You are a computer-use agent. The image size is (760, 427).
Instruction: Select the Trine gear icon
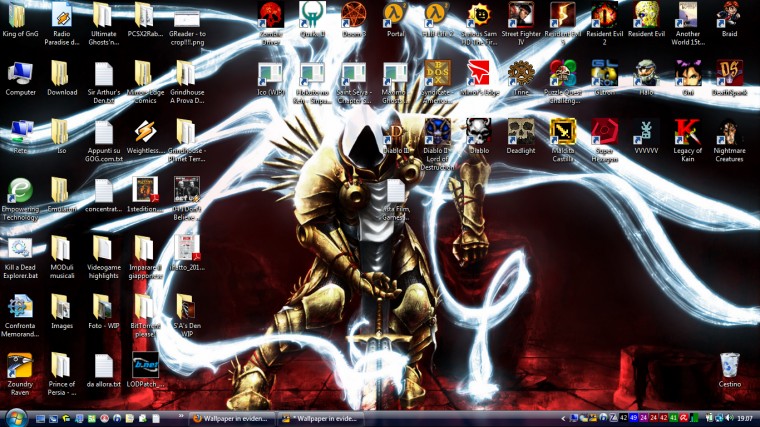pyautogui.click(x=521, y=74)
